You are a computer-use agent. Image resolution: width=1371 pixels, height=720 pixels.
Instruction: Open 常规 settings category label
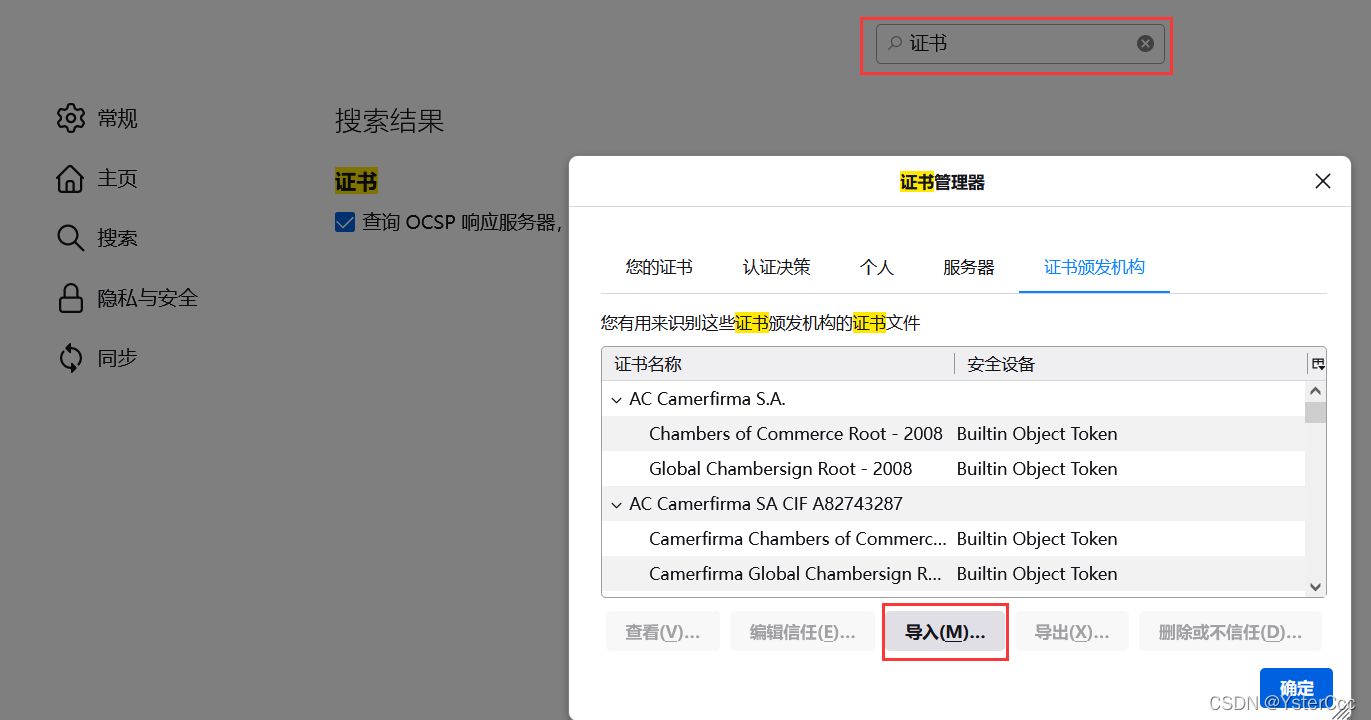[117, 119]
